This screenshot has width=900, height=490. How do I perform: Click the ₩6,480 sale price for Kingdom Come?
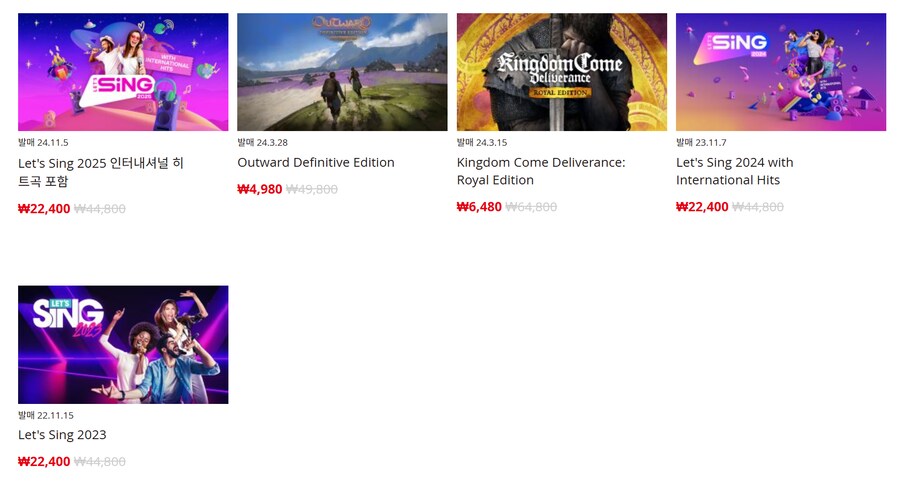click(479, 207)
